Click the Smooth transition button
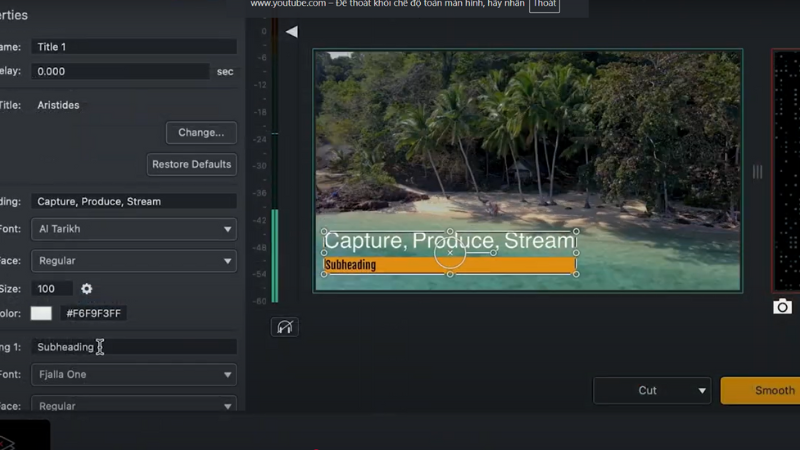The height and width of the screenshot is (450, 800). [x=760, y=390]
